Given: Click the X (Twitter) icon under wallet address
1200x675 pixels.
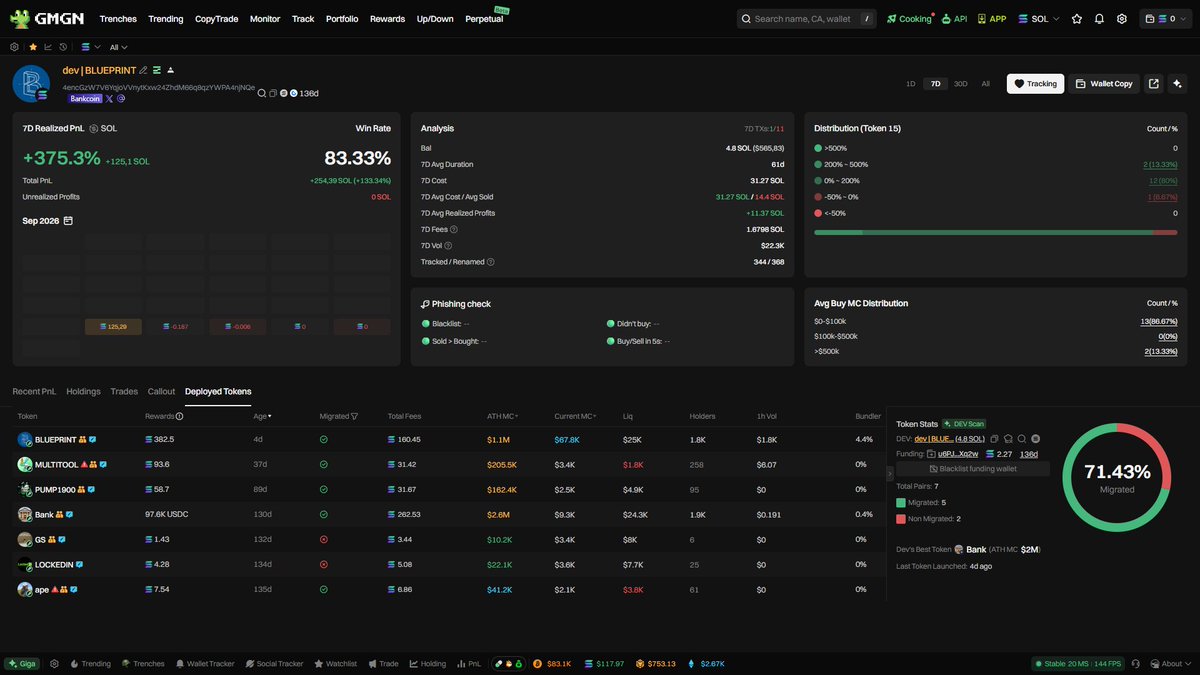Looking at the screenshot, I should tap(109, 98).
